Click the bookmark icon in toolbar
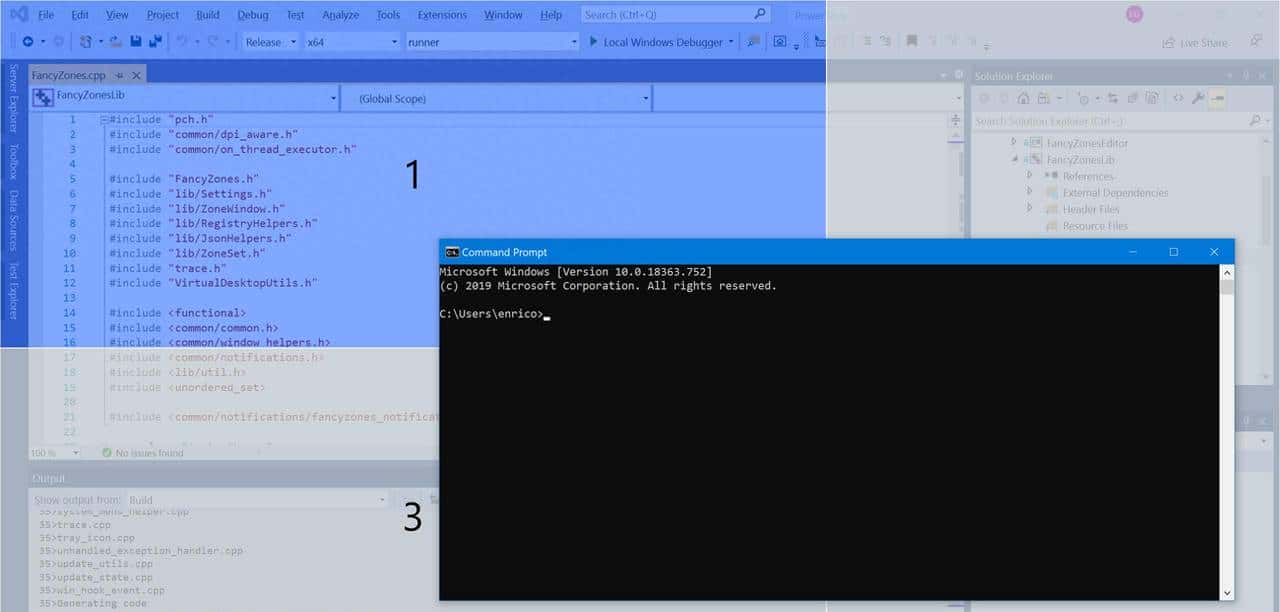Viewport: 1280px width, 612px height. [911, 41]
